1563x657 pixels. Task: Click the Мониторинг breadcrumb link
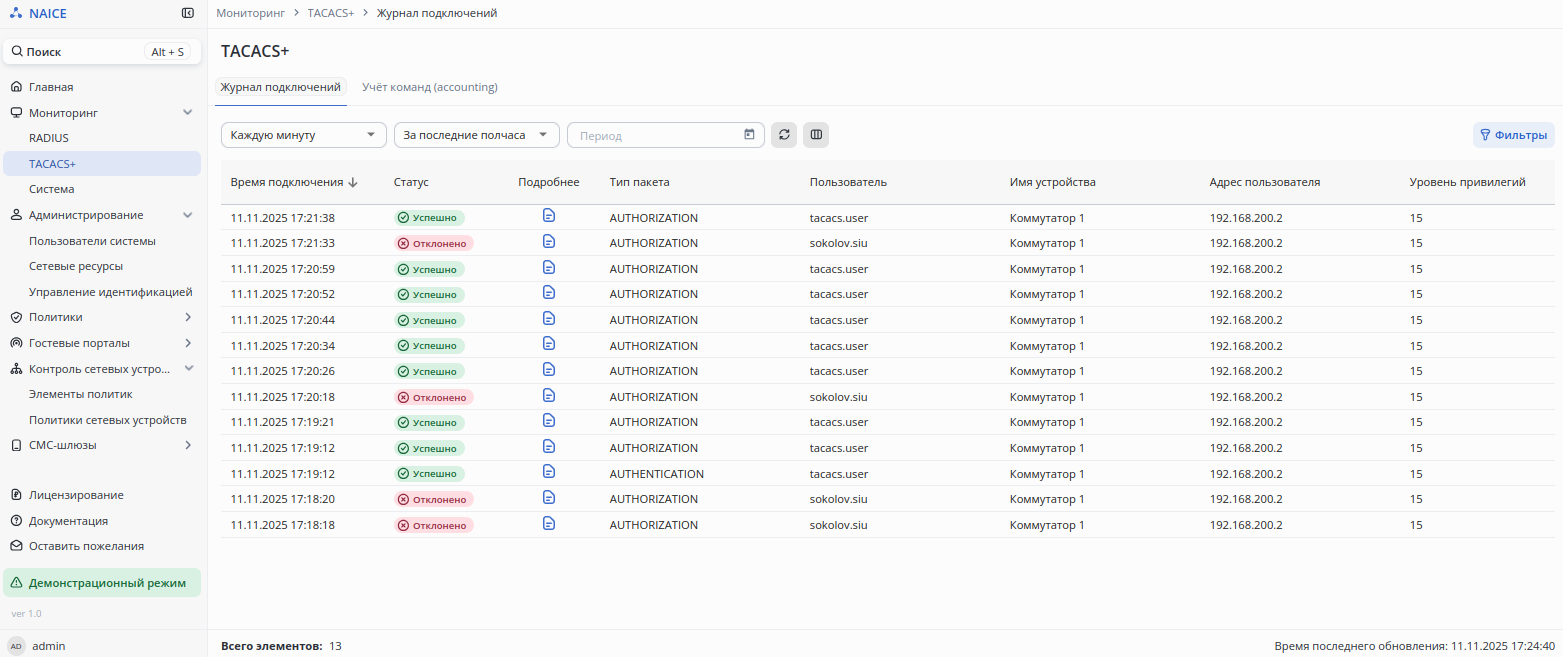point(250,13)
